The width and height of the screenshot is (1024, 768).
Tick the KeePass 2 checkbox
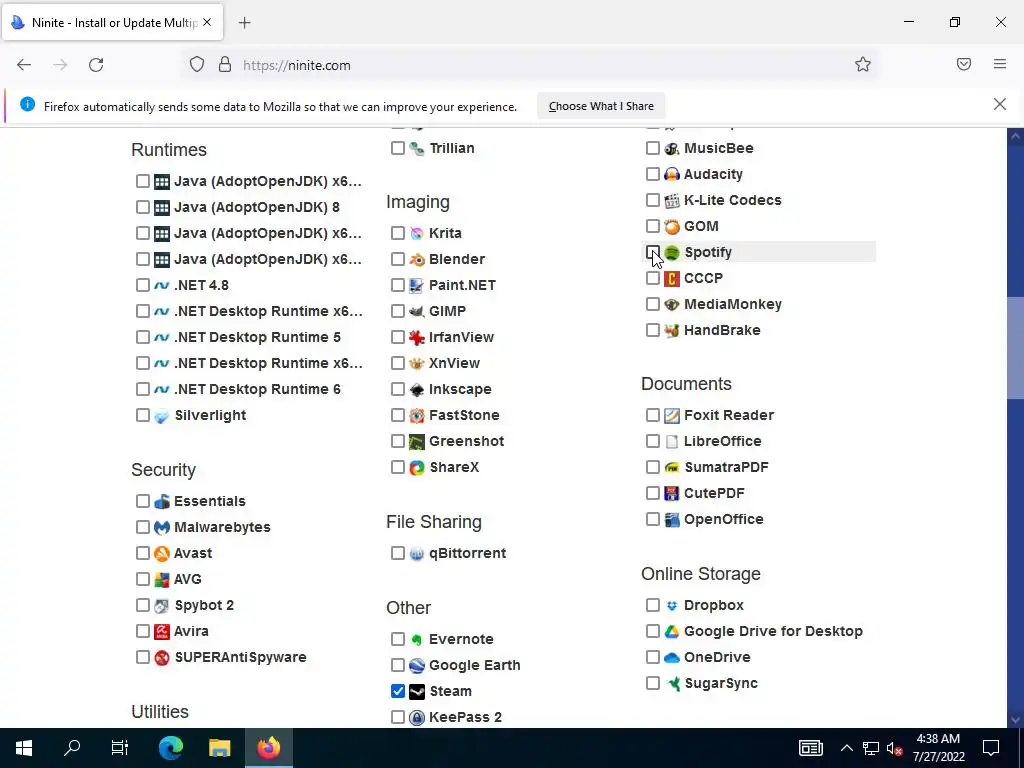tap(398, 717)
